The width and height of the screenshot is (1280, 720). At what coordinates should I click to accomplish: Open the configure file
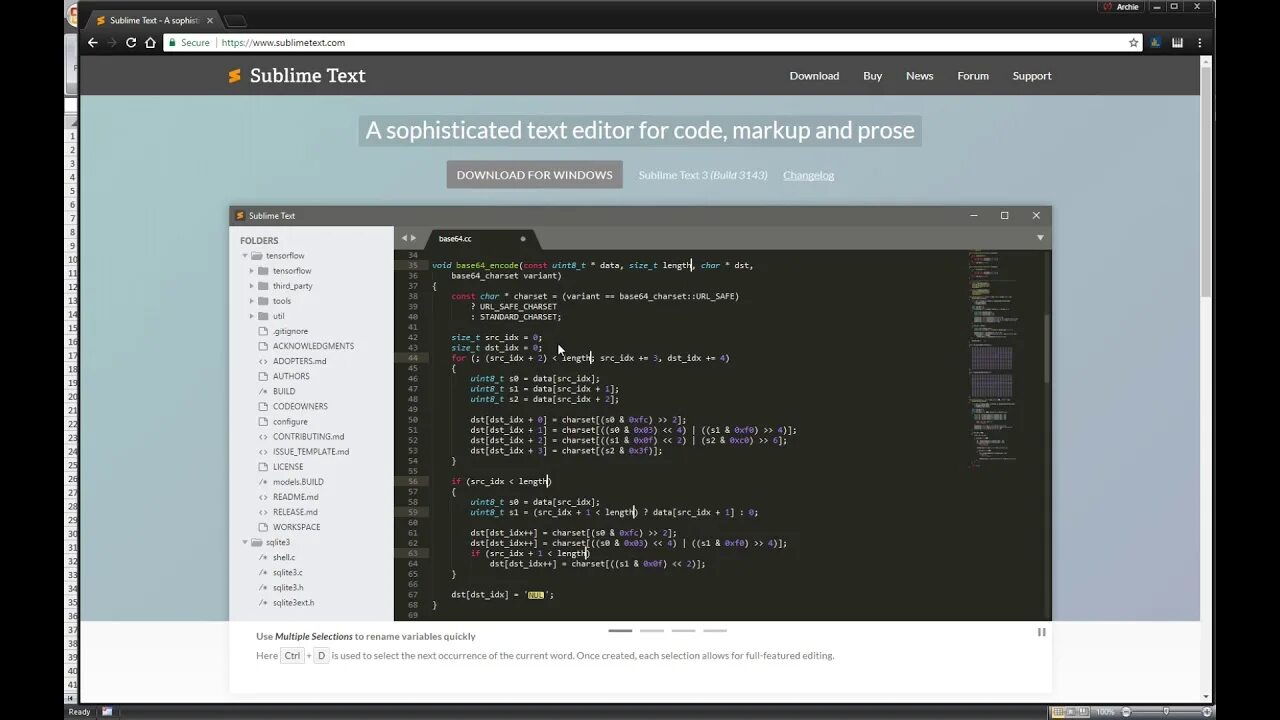click(x=290, y=422)
